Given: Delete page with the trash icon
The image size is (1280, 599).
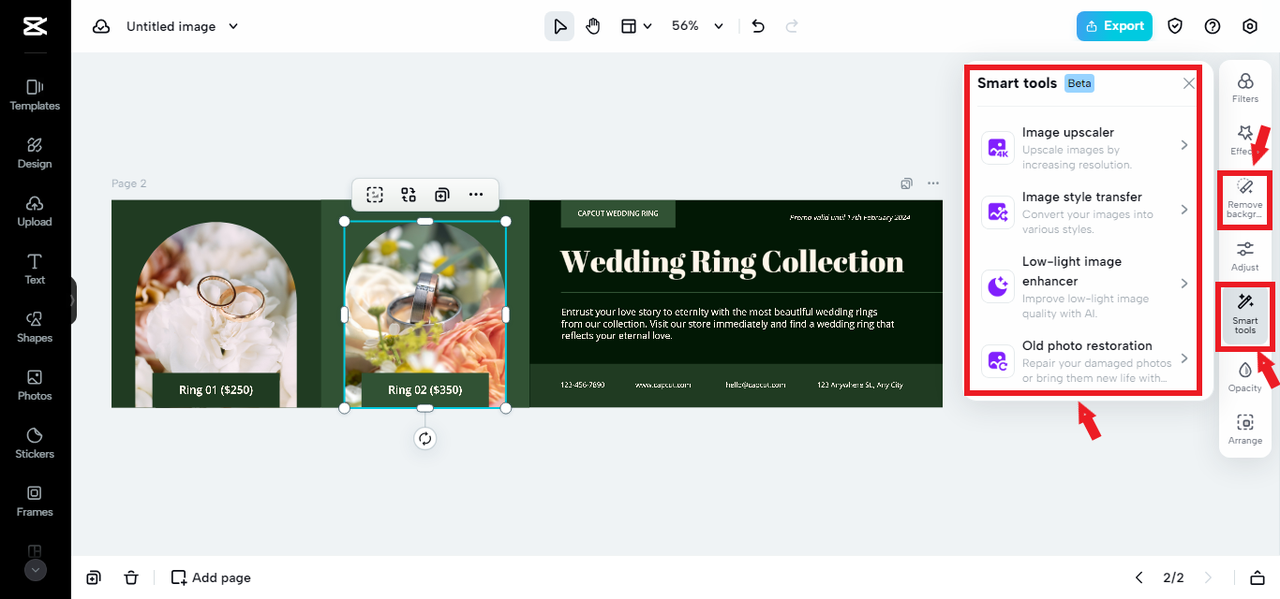Looking at the screenshot, I should [131, 578].
